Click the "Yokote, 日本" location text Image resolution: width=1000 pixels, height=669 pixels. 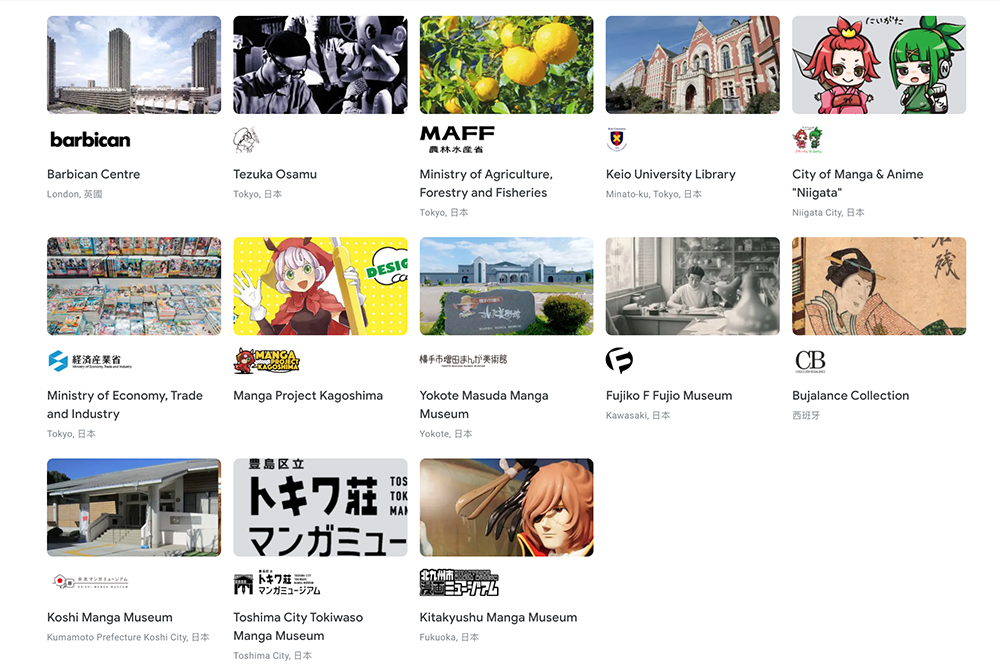[x=446, y=434]
